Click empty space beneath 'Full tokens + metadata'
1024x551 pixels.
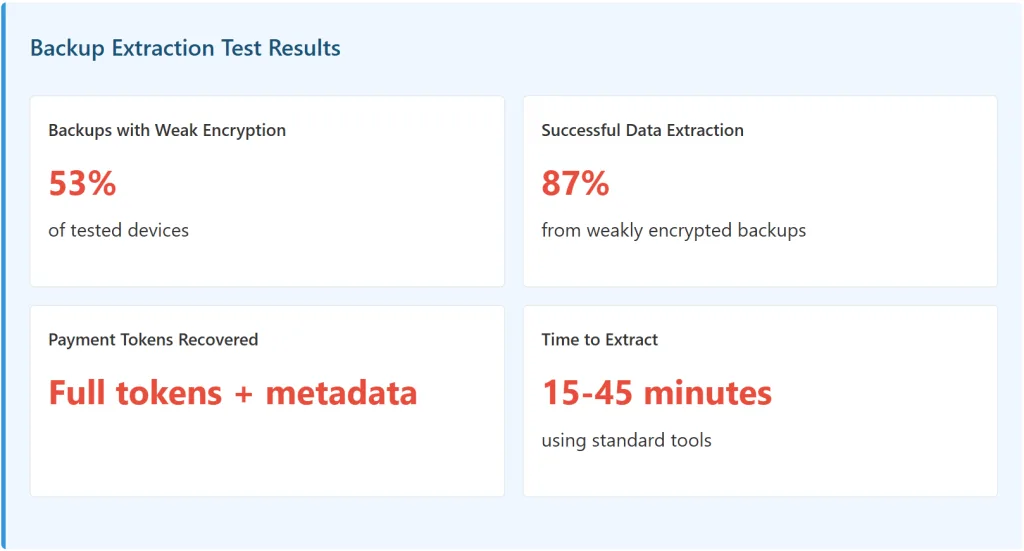tap(266, 455)
